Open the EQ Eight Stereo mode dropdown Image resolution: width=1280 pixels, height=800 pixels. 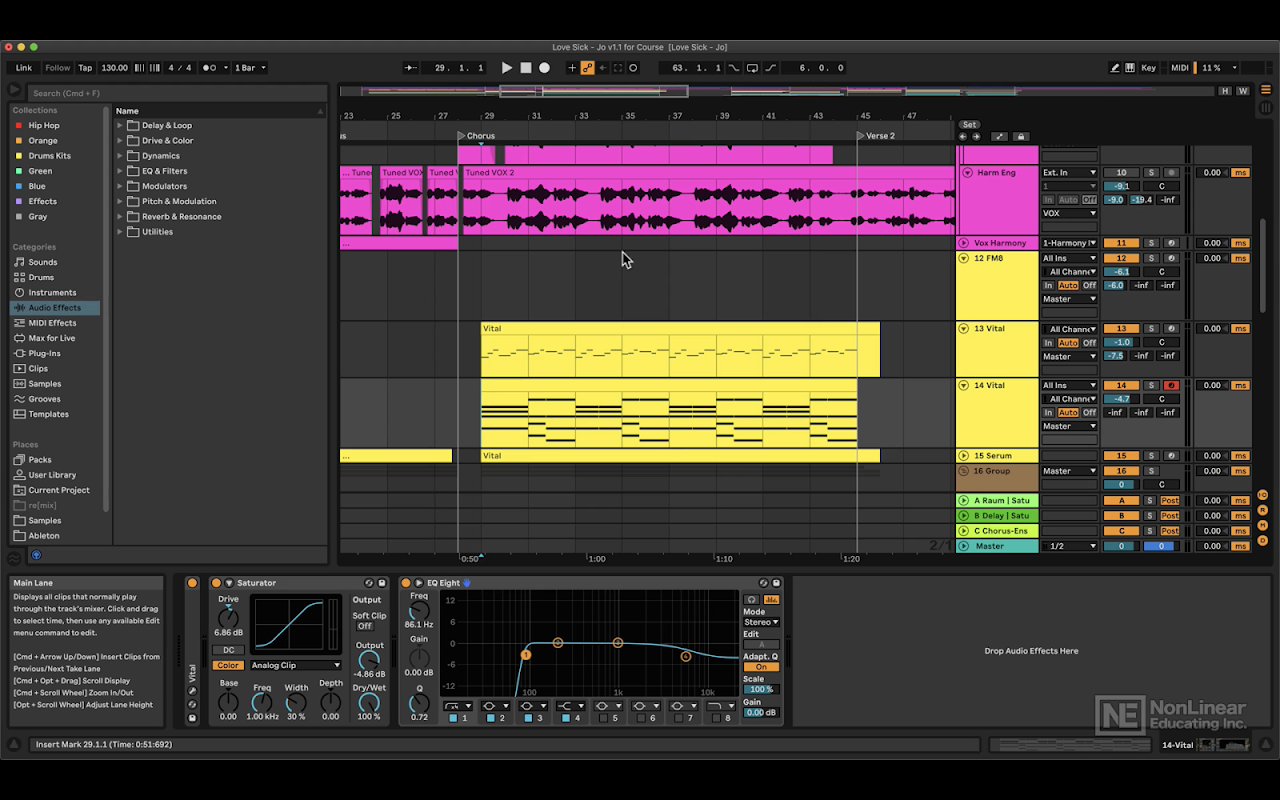tap(760, 622)
